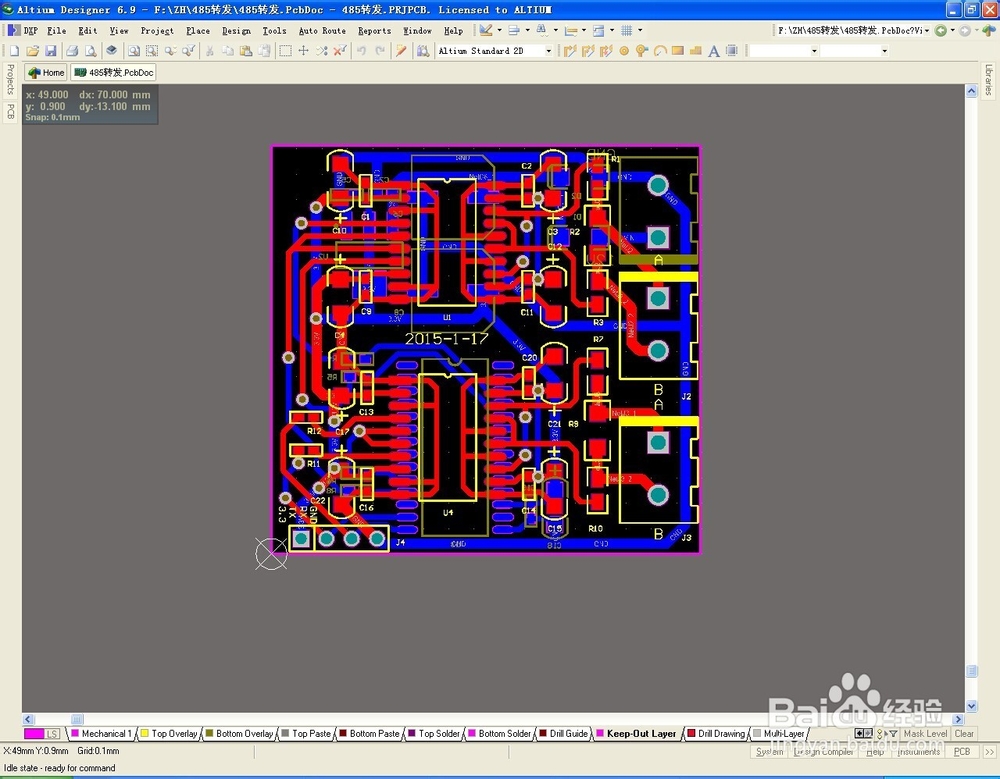Clear the current filter
The image size is (1000, 779).
pyautogui.click(x=340, y=51)
